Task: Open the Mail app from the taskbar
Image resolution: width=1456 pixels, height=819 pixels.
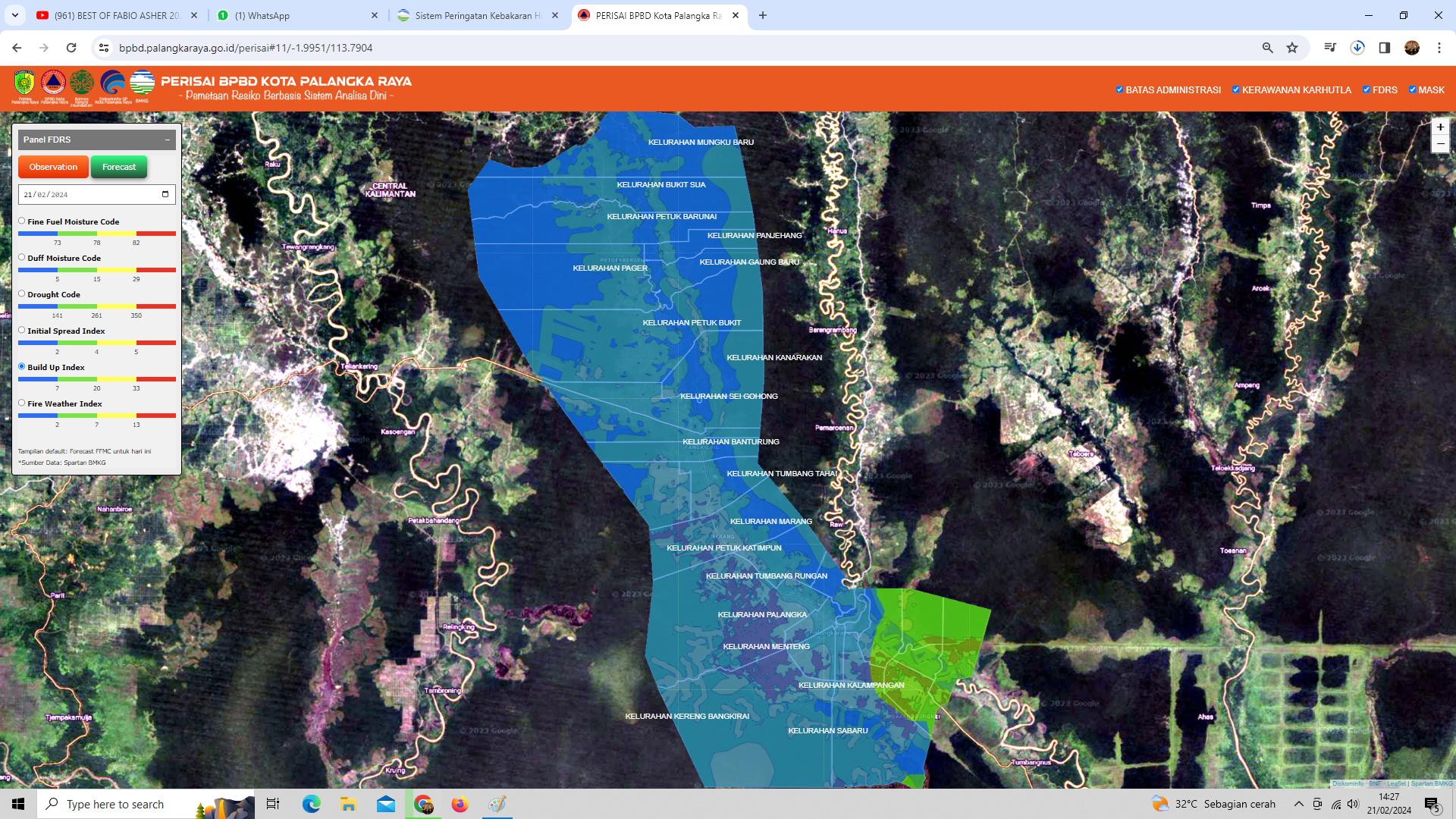Action: (x=385, y=804)
